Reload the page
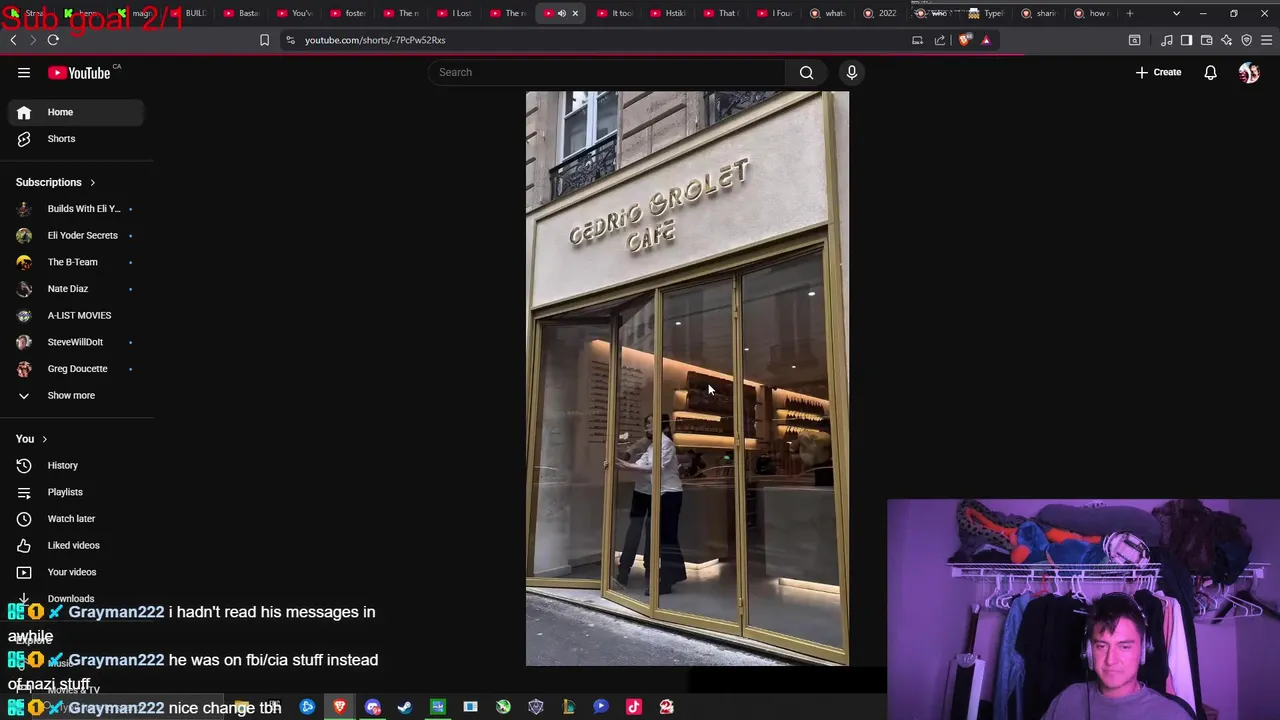 [x=53, y=40]
